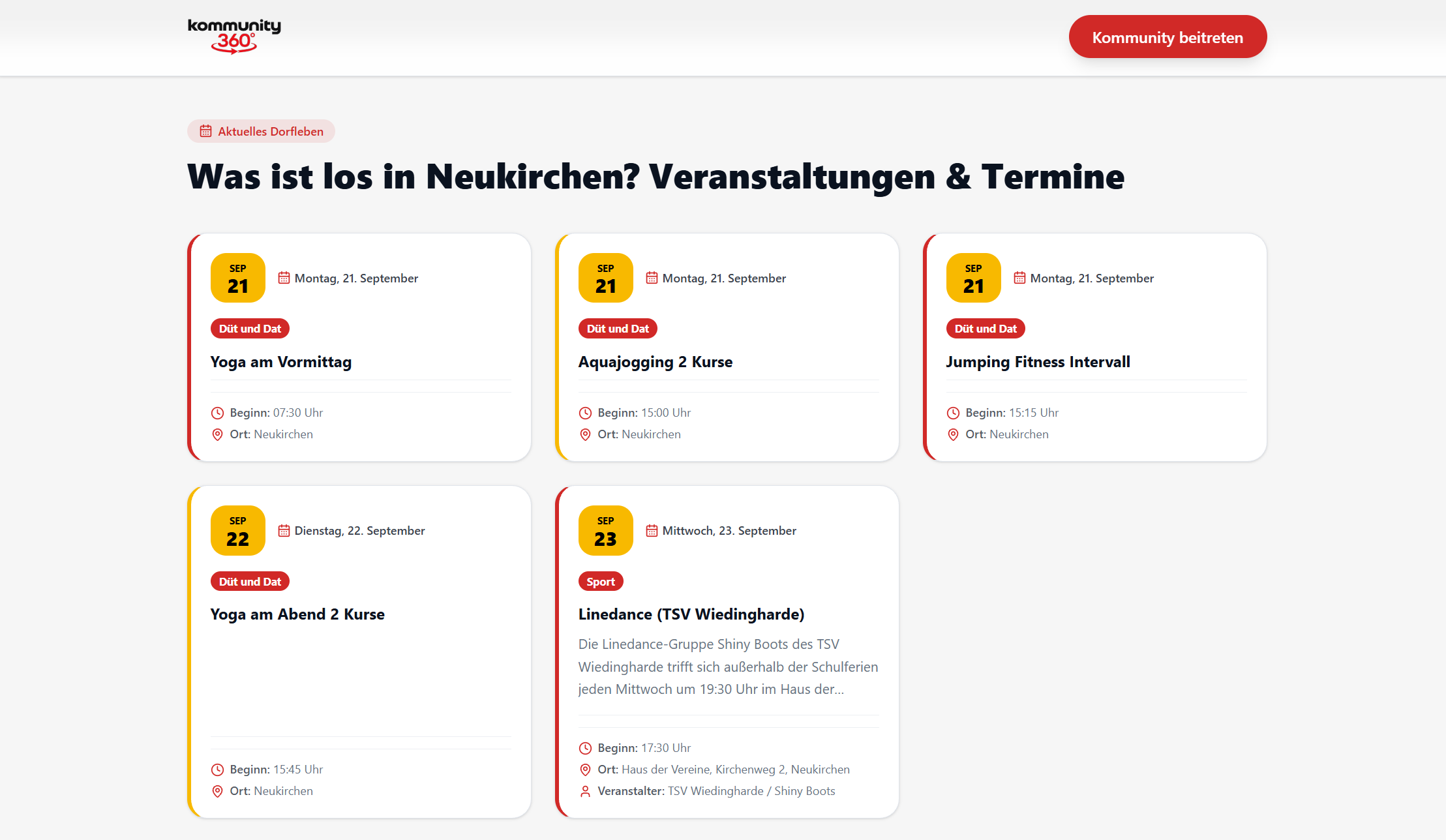Viewport: 1446px width, 840px height.
Task: Click Düt und Dat tag on Yoga am Abend
Action: 250,581
